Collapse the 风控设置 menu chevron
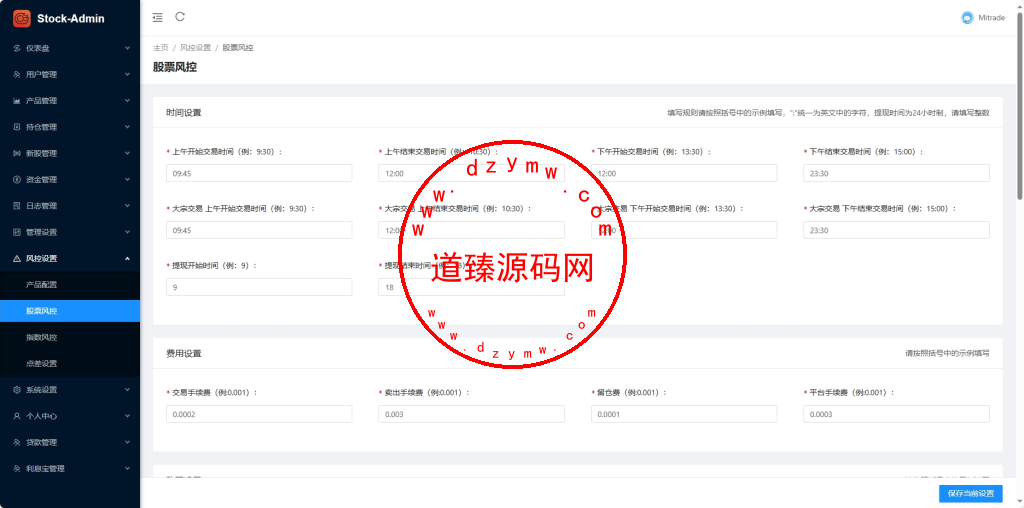Viewport: 1024px width, 508px height. [x=127, y=259]
